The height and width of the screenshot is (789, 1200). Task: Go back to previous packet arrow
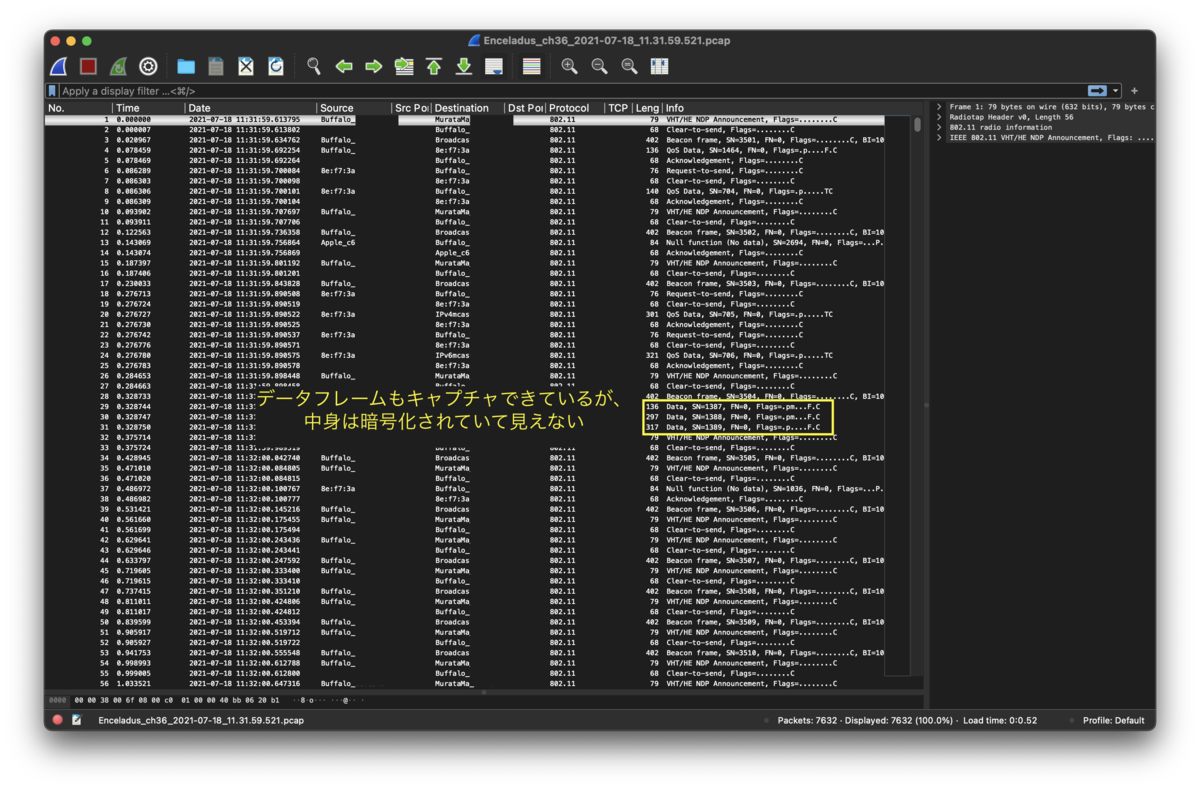pos(344,67)
